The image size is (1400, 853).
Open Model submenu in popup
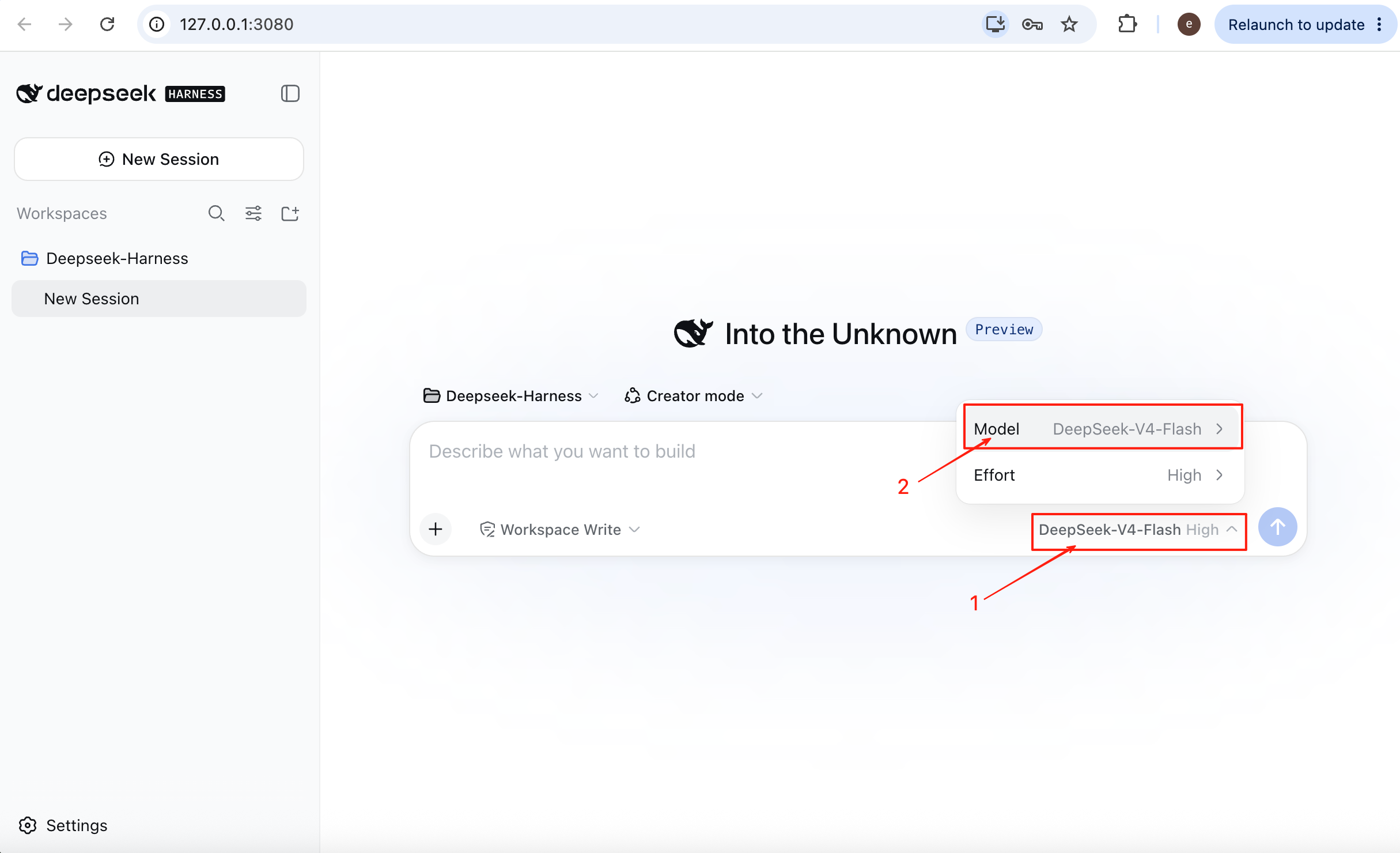click(1100, 429)
